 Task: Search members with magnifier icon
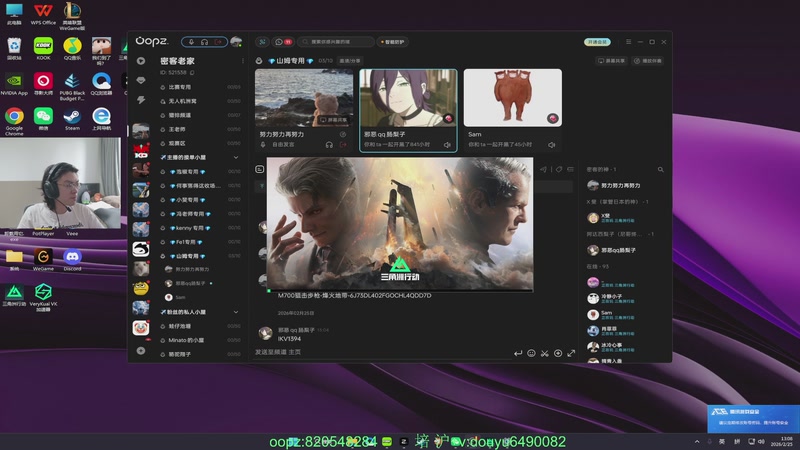click(661, 169)
